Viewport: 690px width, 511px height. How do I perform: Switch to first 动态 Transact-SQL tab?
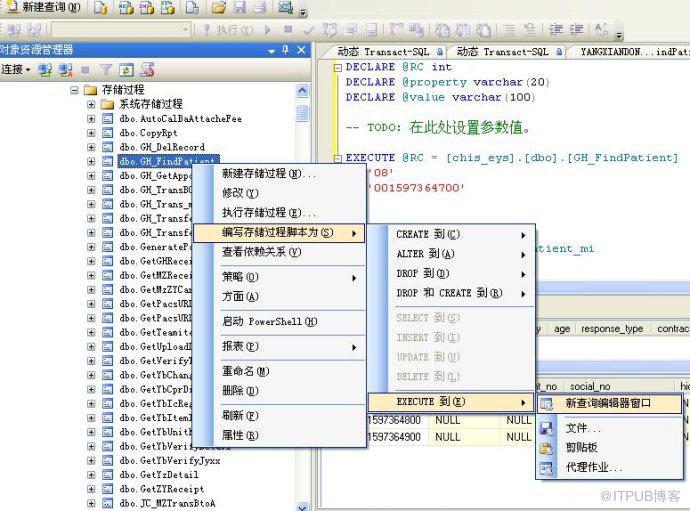pos(386,52)
